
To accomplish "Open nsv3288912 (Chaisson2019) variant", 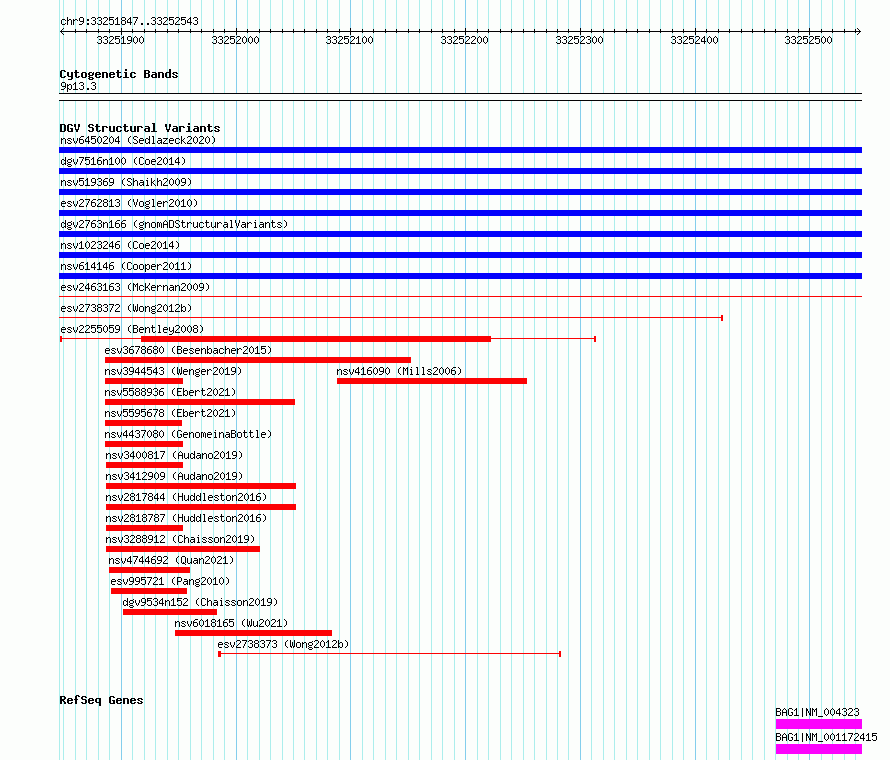I will pos(180,539).
